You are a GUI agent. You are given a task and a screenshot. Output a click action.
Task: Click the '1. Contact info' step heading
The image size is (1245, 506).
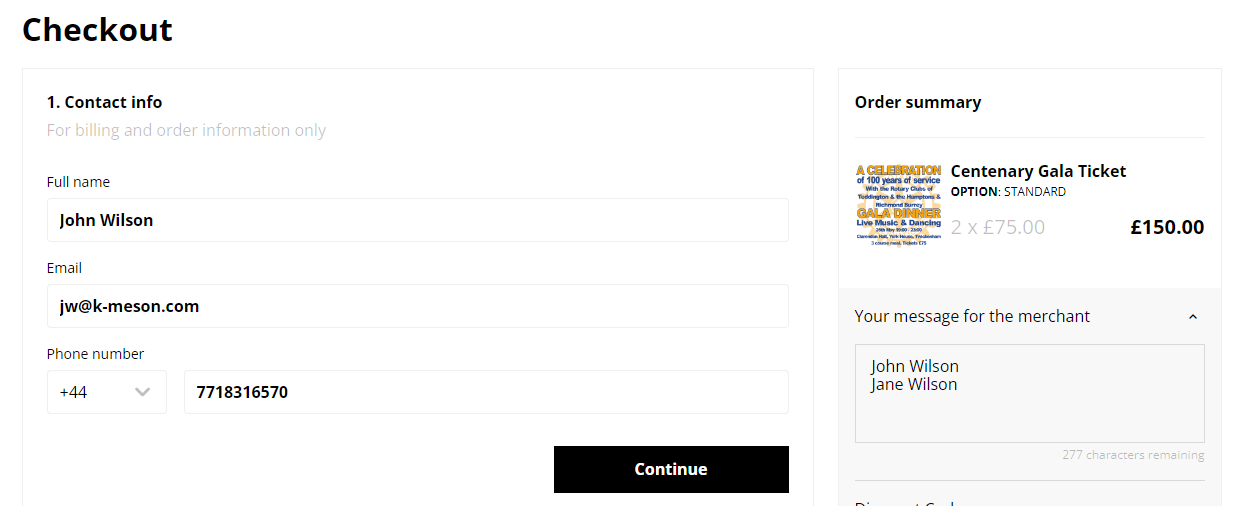(104, 102)
